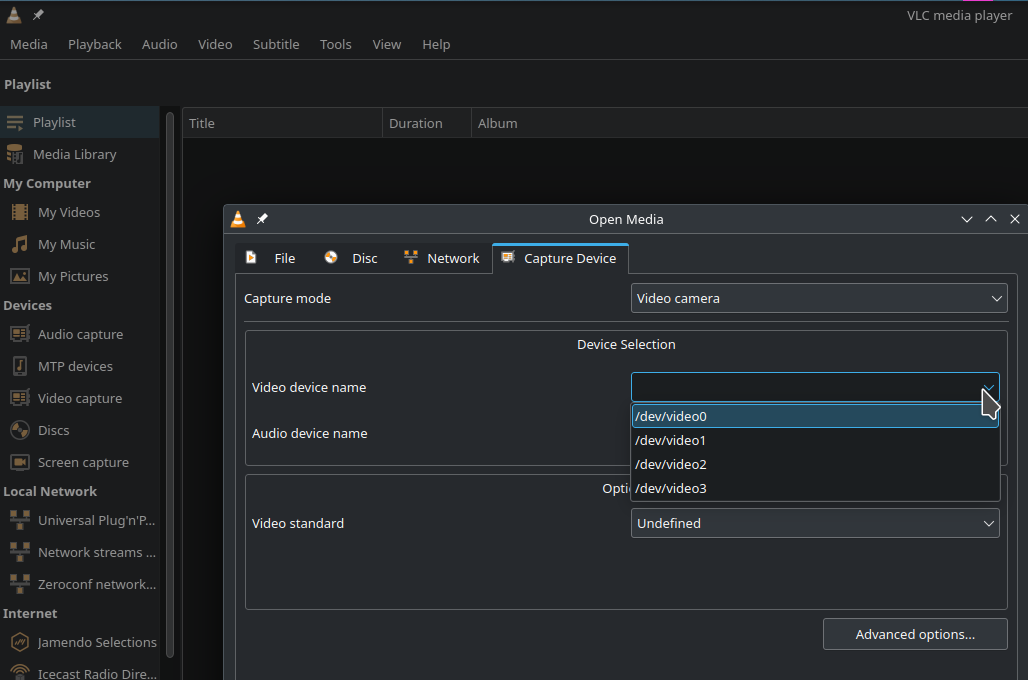Sort playlist by Duration column header
The width and height of the screenshot is (1028, 680).
[427, 123]
